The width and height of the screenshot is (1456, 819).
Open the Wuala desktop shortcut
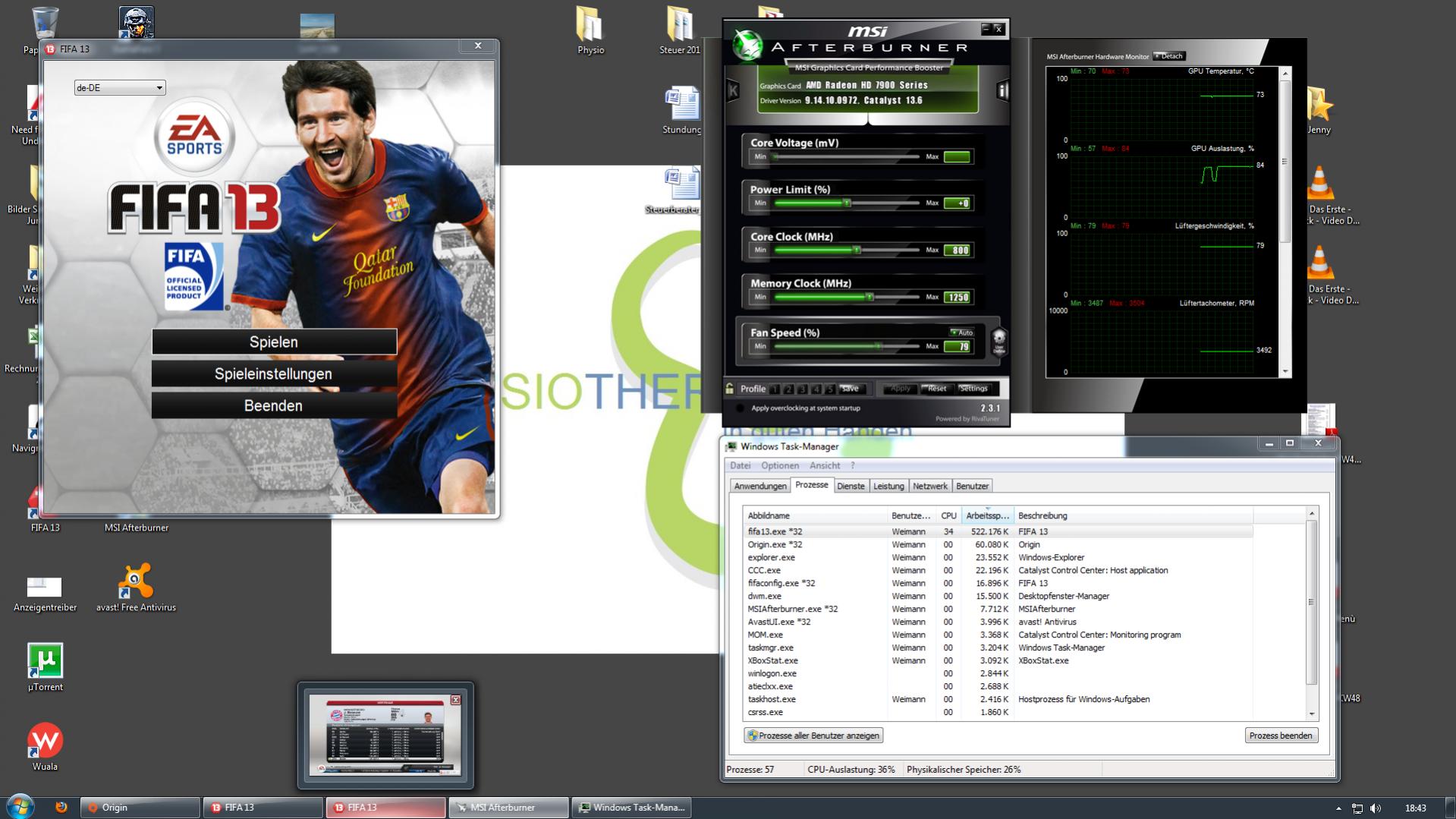(x=46, y=747)
